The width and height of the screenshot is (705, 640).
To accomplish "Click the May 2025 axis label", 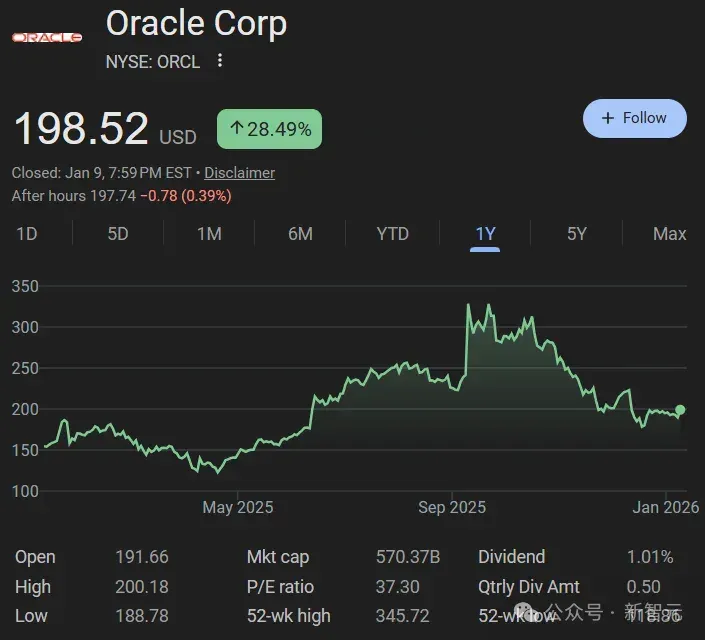I will click(x=237, y=507).
